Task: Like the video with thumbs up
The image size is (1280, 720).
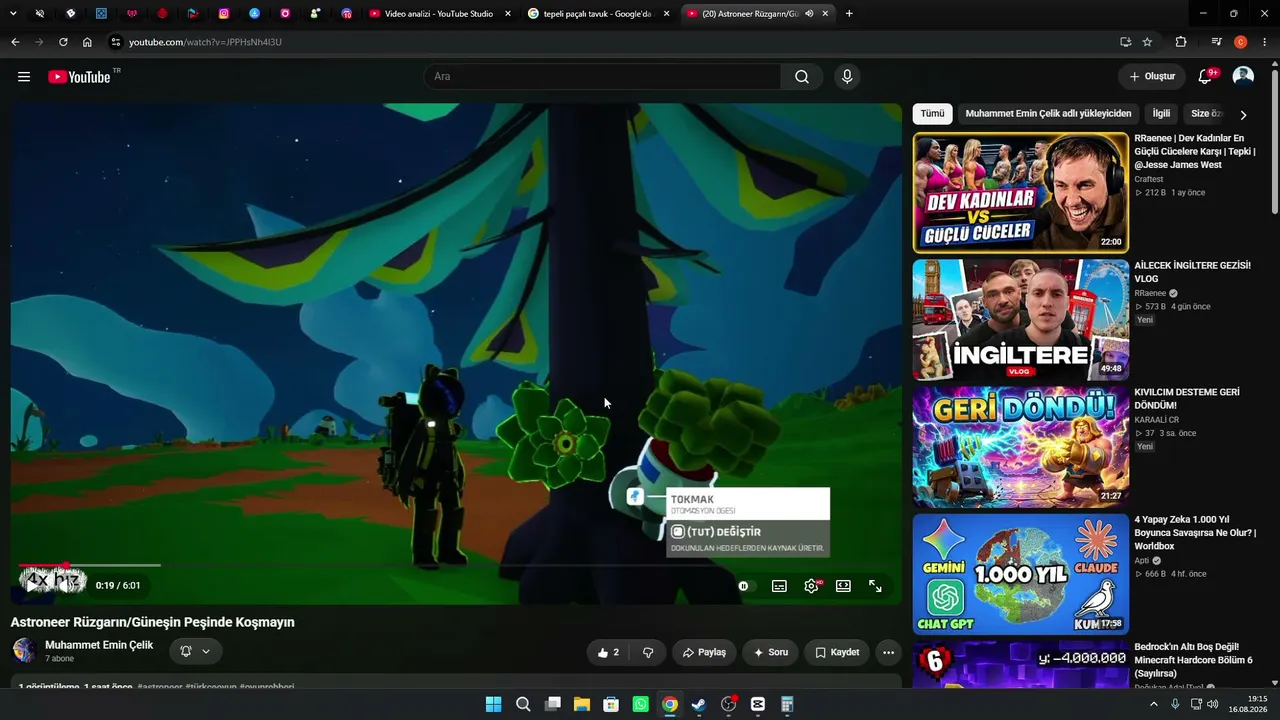Action: click(x=609, y=652)
